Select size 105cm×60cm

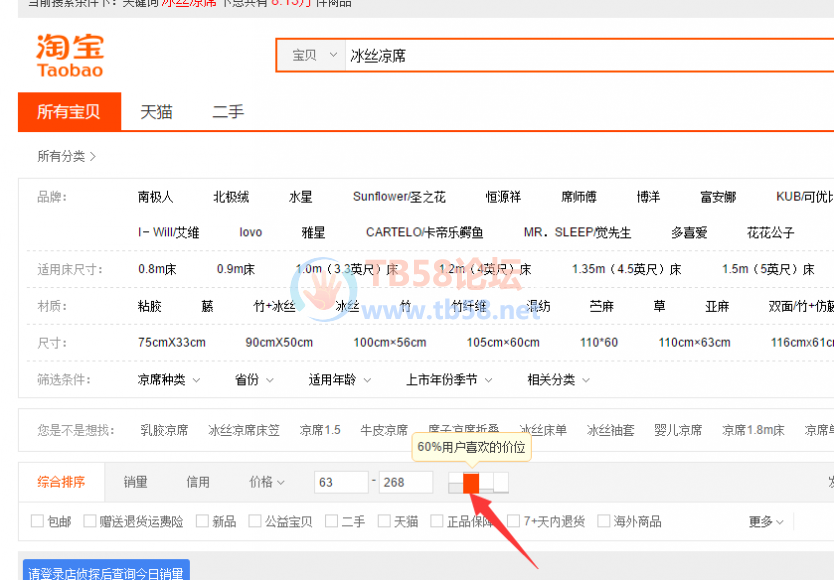coord(503,343)
